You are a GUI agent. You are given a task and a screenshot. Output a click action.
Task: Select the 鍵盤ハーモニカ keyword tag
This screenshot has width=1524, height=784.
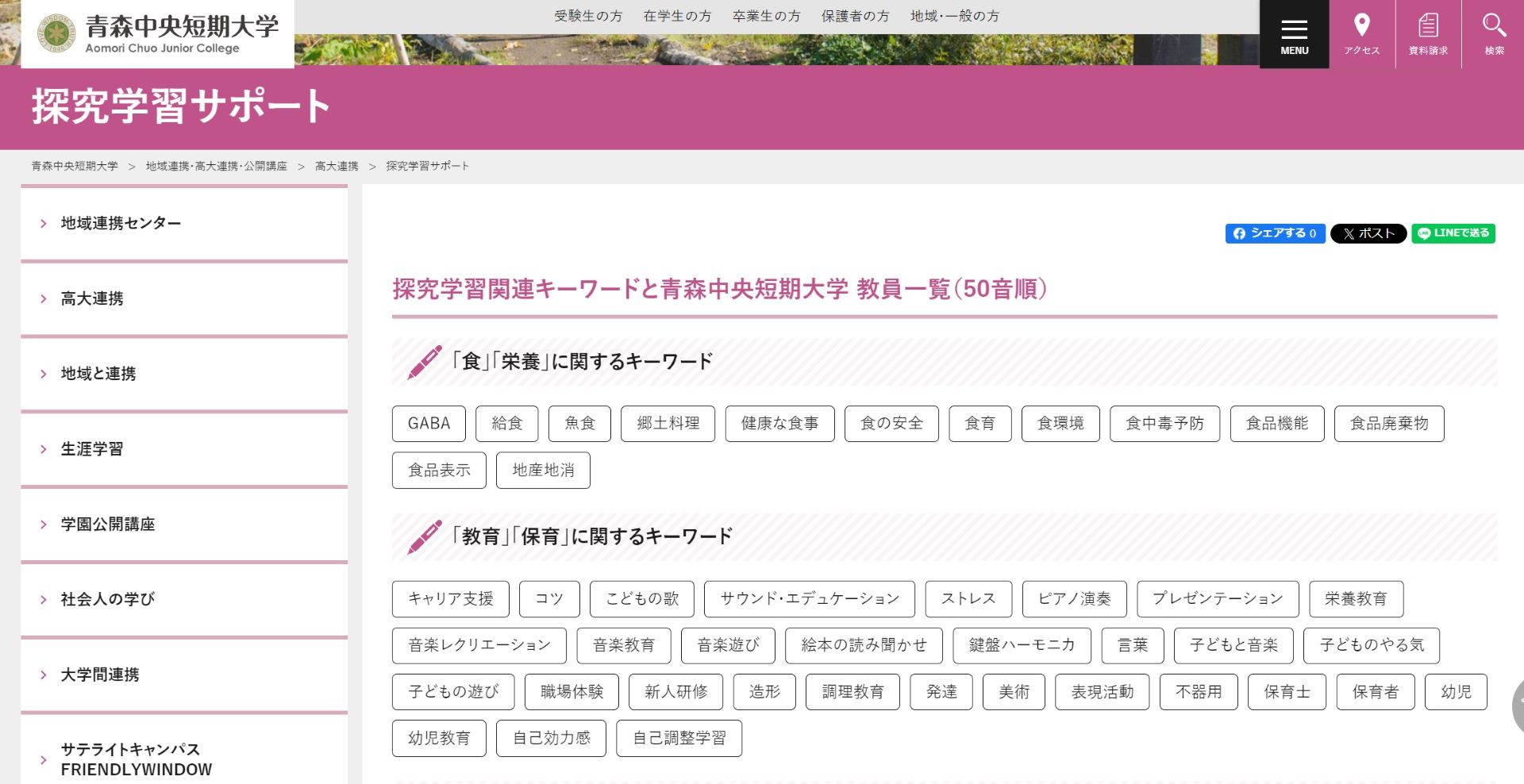pyautogui.click(x=1022, y=645)
